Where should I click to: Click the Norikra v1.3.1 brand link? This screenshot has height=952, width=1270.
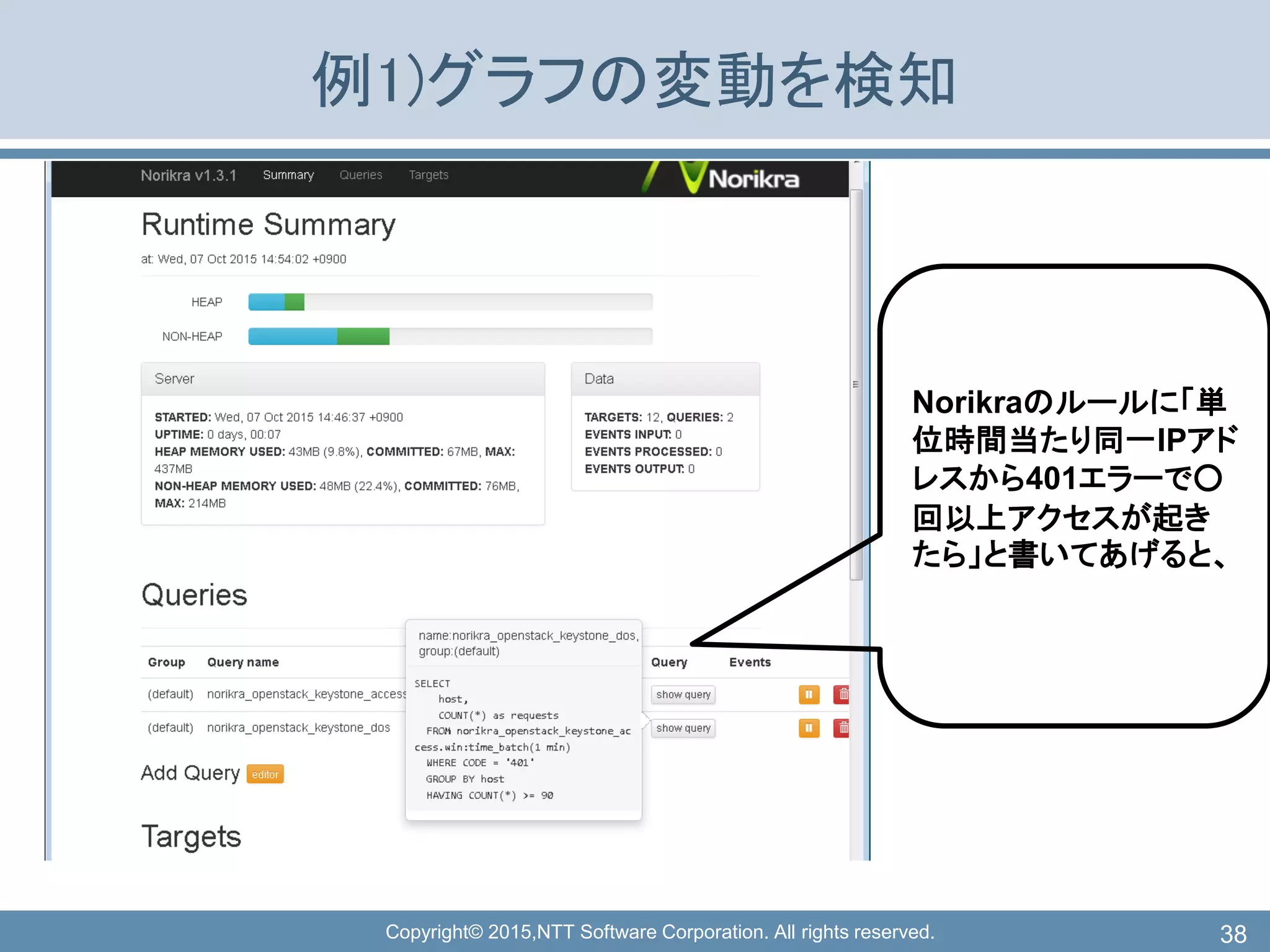pyautogui.click(x=189, y=175)
